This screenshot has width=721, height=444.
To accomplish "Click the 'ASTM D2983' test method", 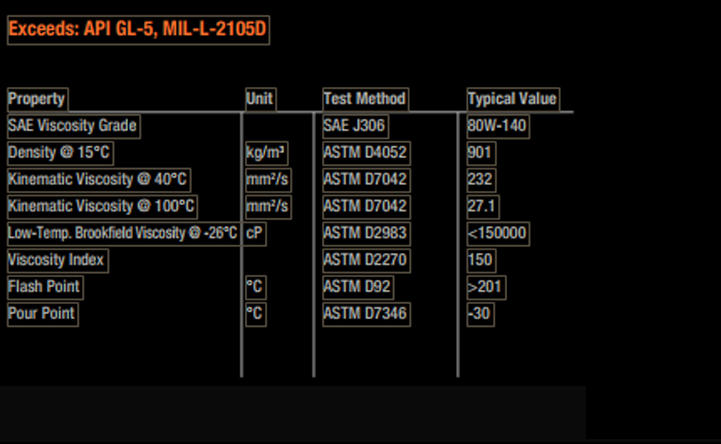I will pos(365,234).
